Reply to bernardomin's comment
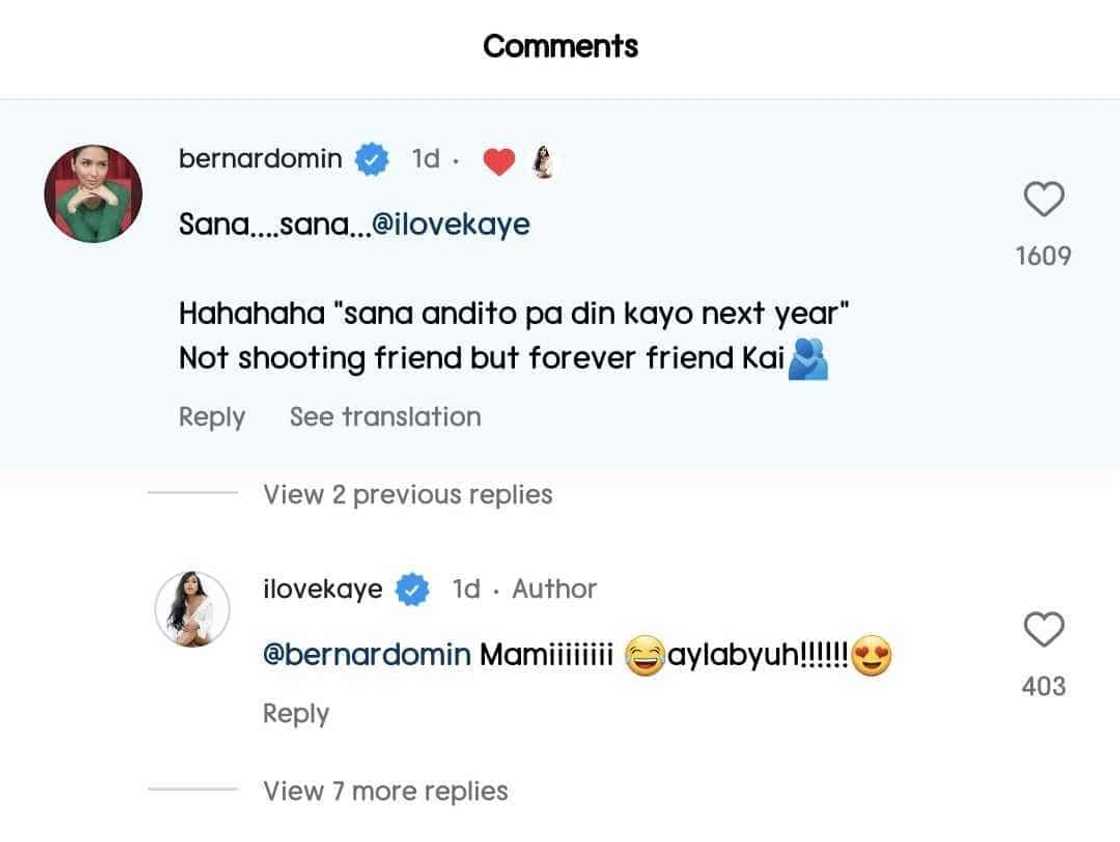The height and width of the screenshot is (842, 1120). [212, 417]
